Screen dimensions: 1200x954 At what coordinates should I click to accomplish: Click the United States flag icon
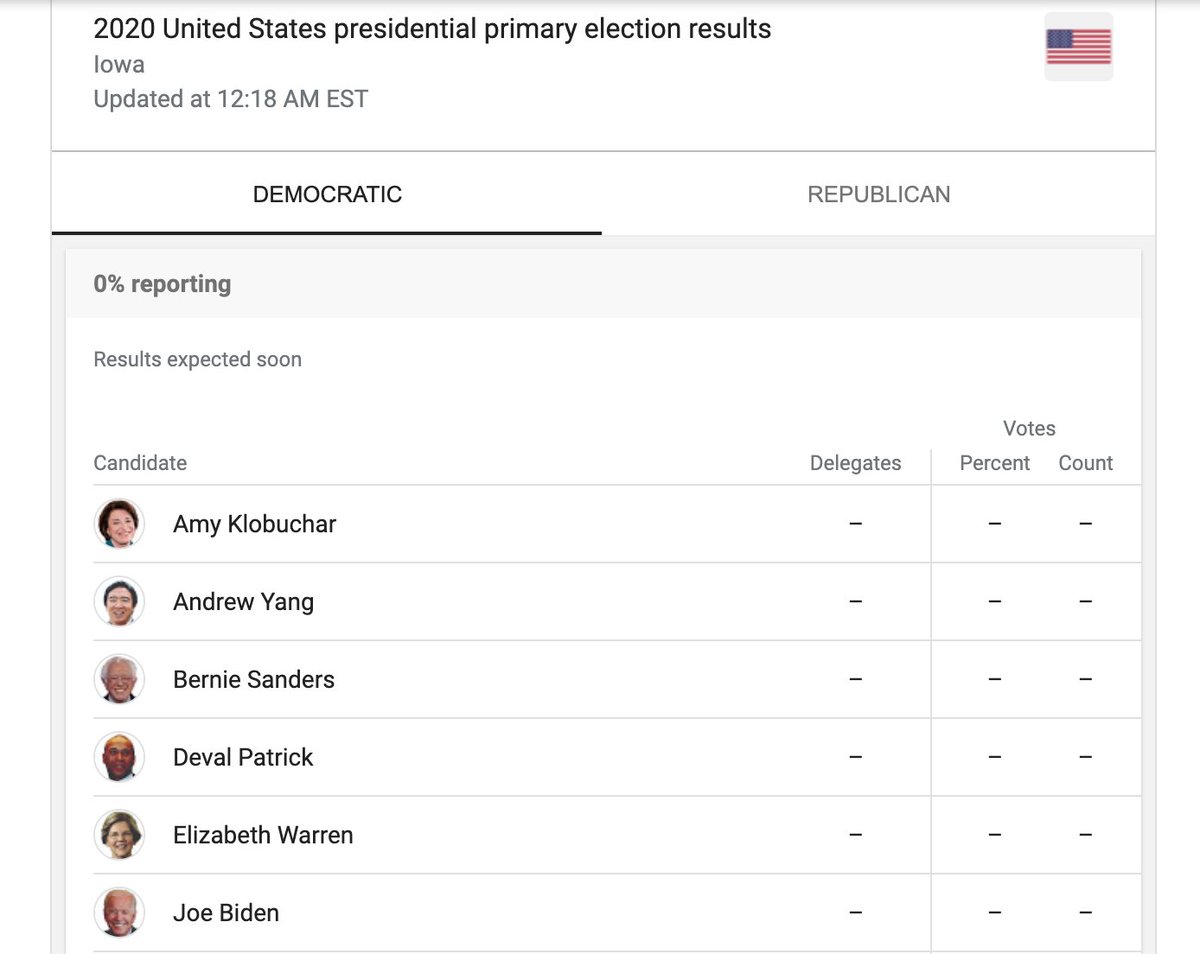pos(1078,46)
